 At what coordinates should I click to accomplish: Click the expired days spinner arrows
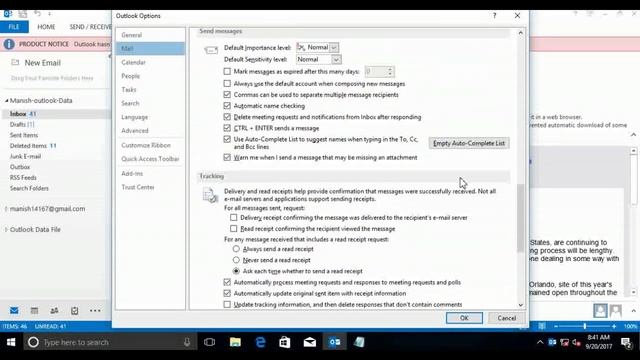[x=390, y=71]
